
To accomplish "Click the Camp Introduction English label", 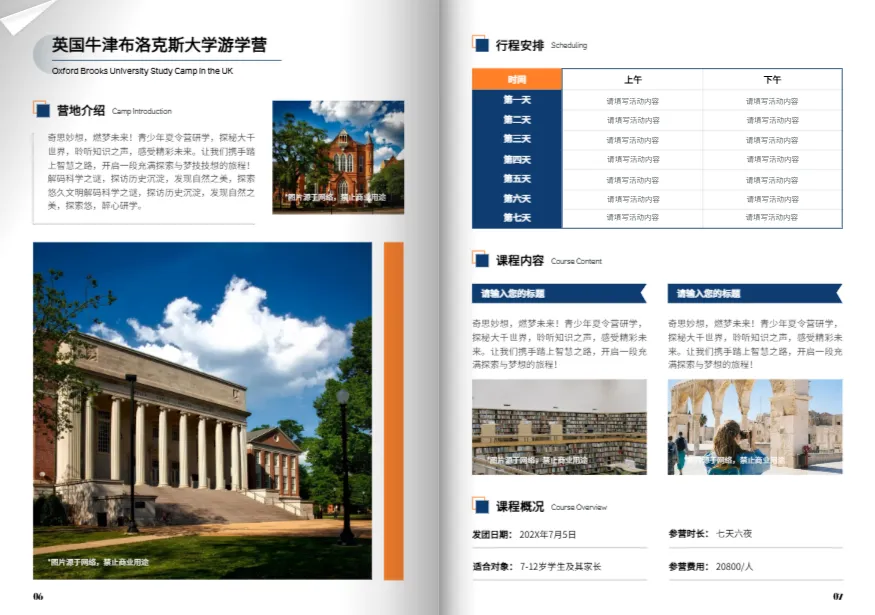I will pos(142,111).
